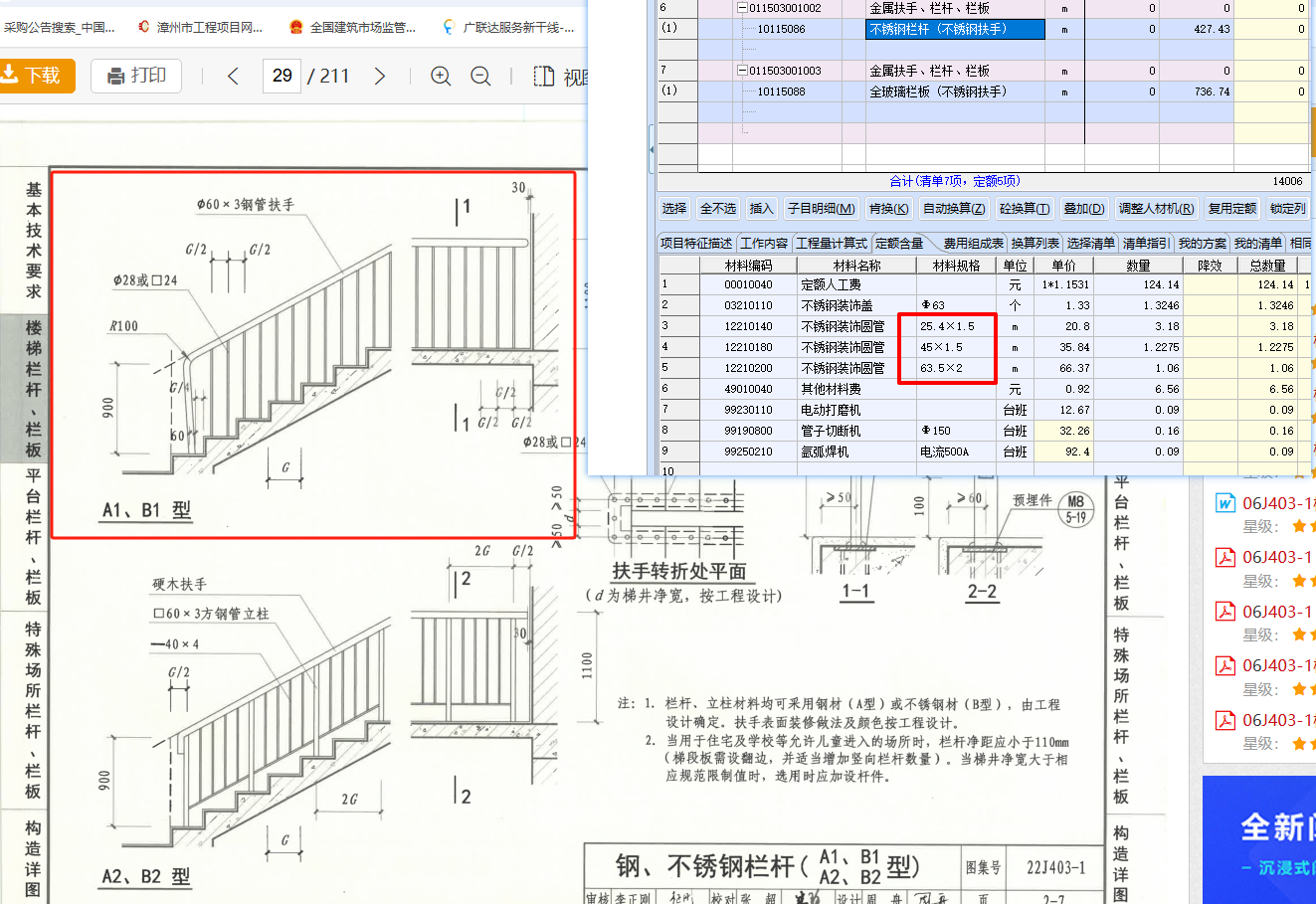Switch to 费用组成表 tab
The height and width of the screenshot is (904, 1316).
[x=973, y=243]
